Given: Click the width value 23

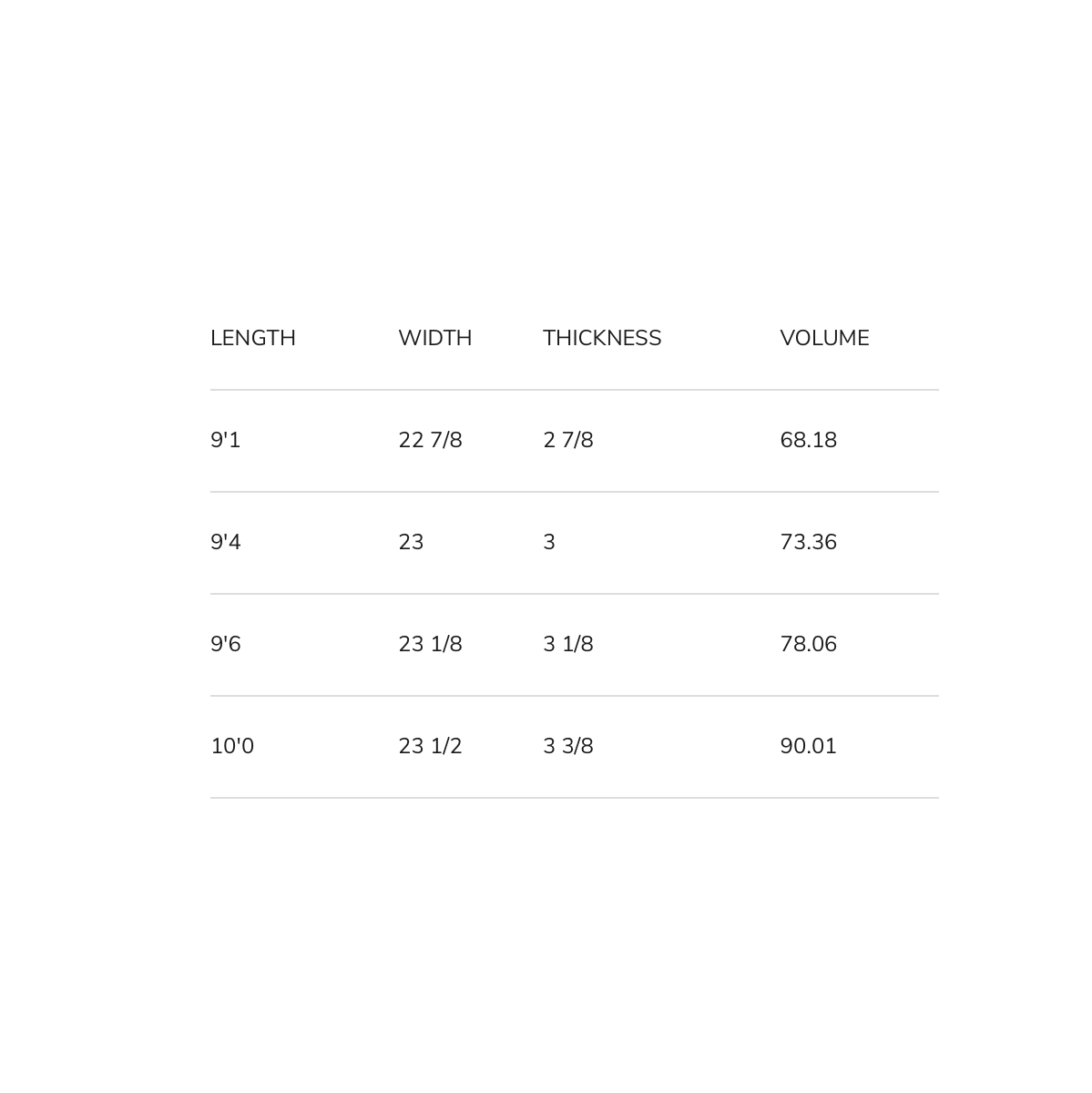Looking at the screenshot, I should point(411,542).
